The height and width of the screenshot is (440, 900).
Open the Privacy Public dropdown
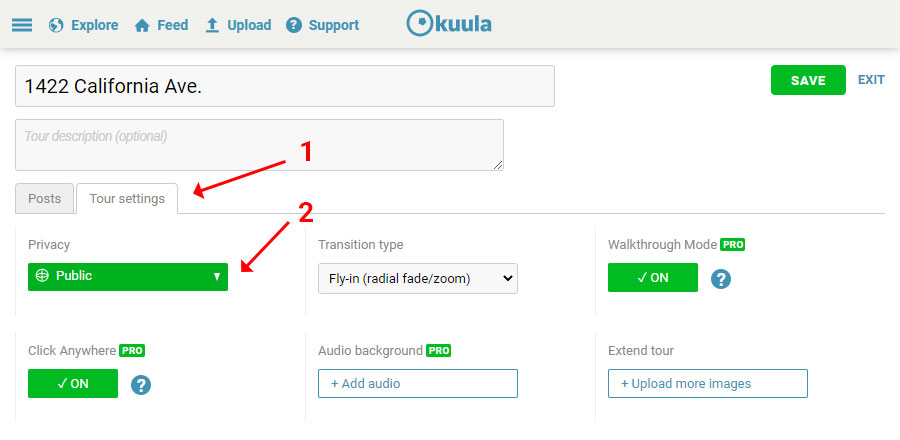[128, 277]
